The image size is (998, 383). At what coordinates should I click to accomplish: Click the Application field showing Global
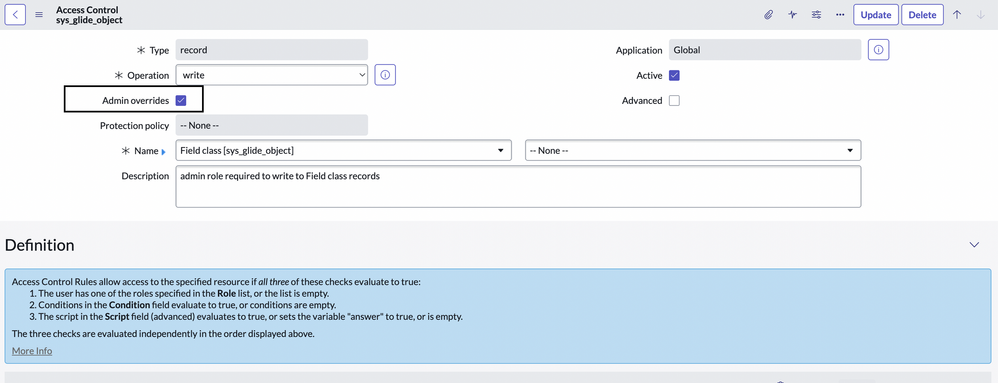click(765, 50)
